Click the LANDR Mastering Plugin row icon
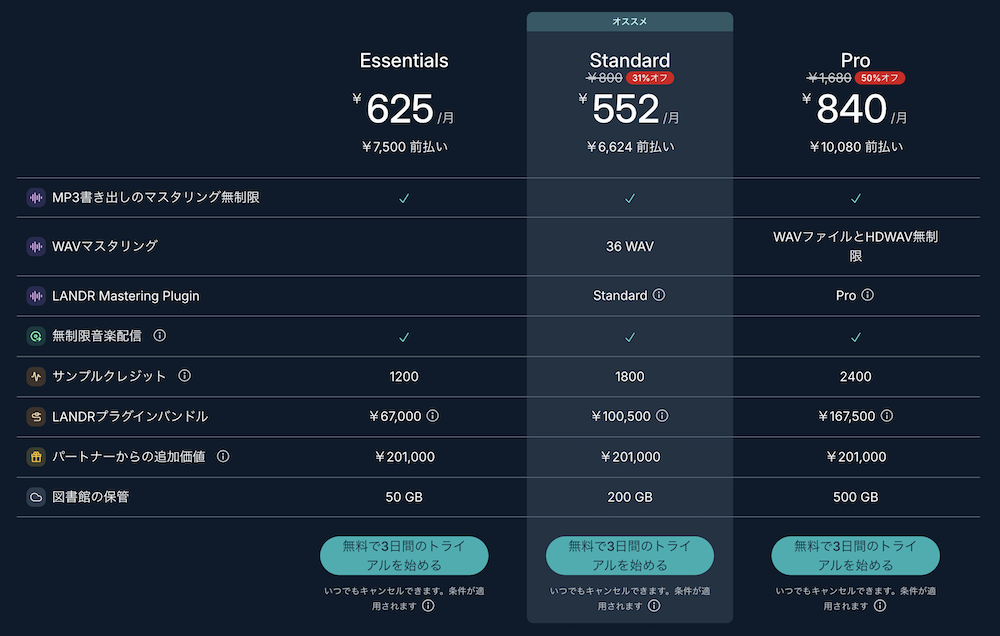Screen dimensions: 1000x636 tap(36, 296)
